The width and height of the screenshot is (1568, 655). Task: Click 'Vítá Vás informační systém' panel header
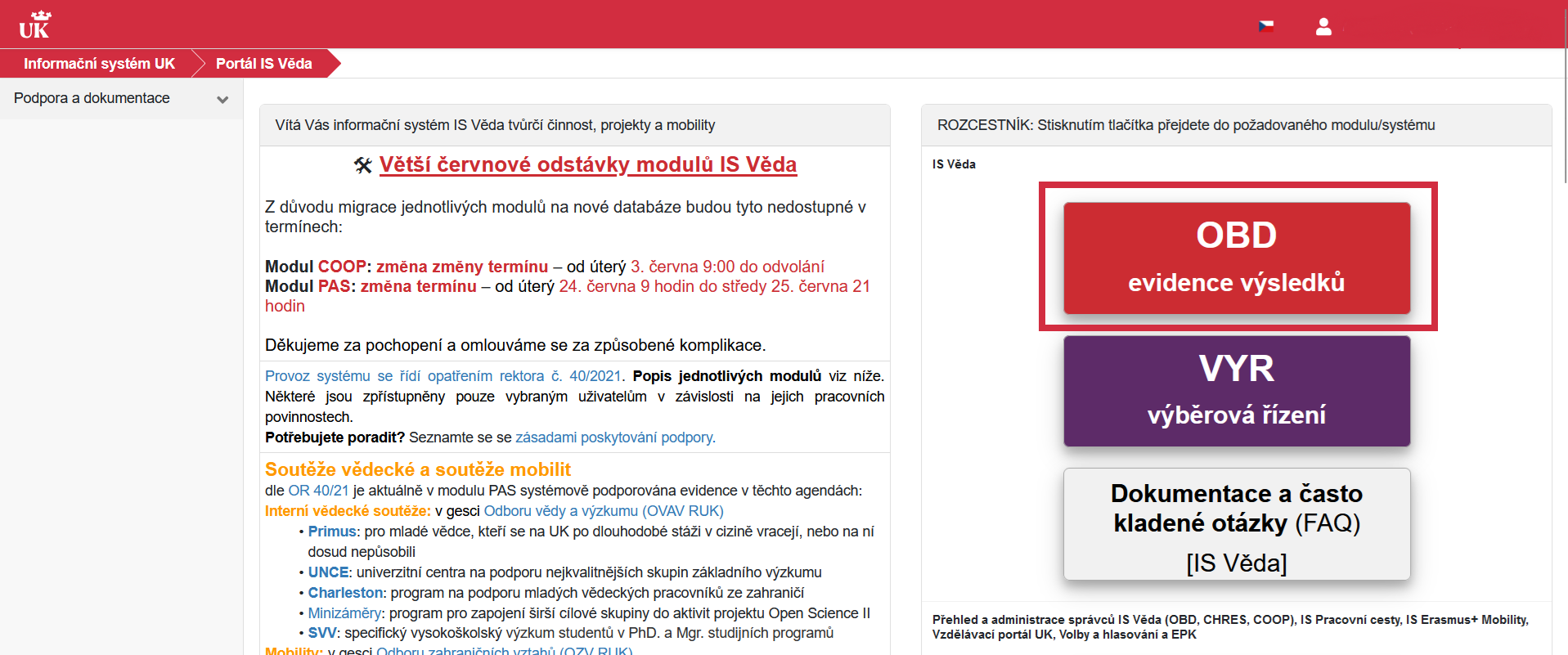tap(495, 125)
